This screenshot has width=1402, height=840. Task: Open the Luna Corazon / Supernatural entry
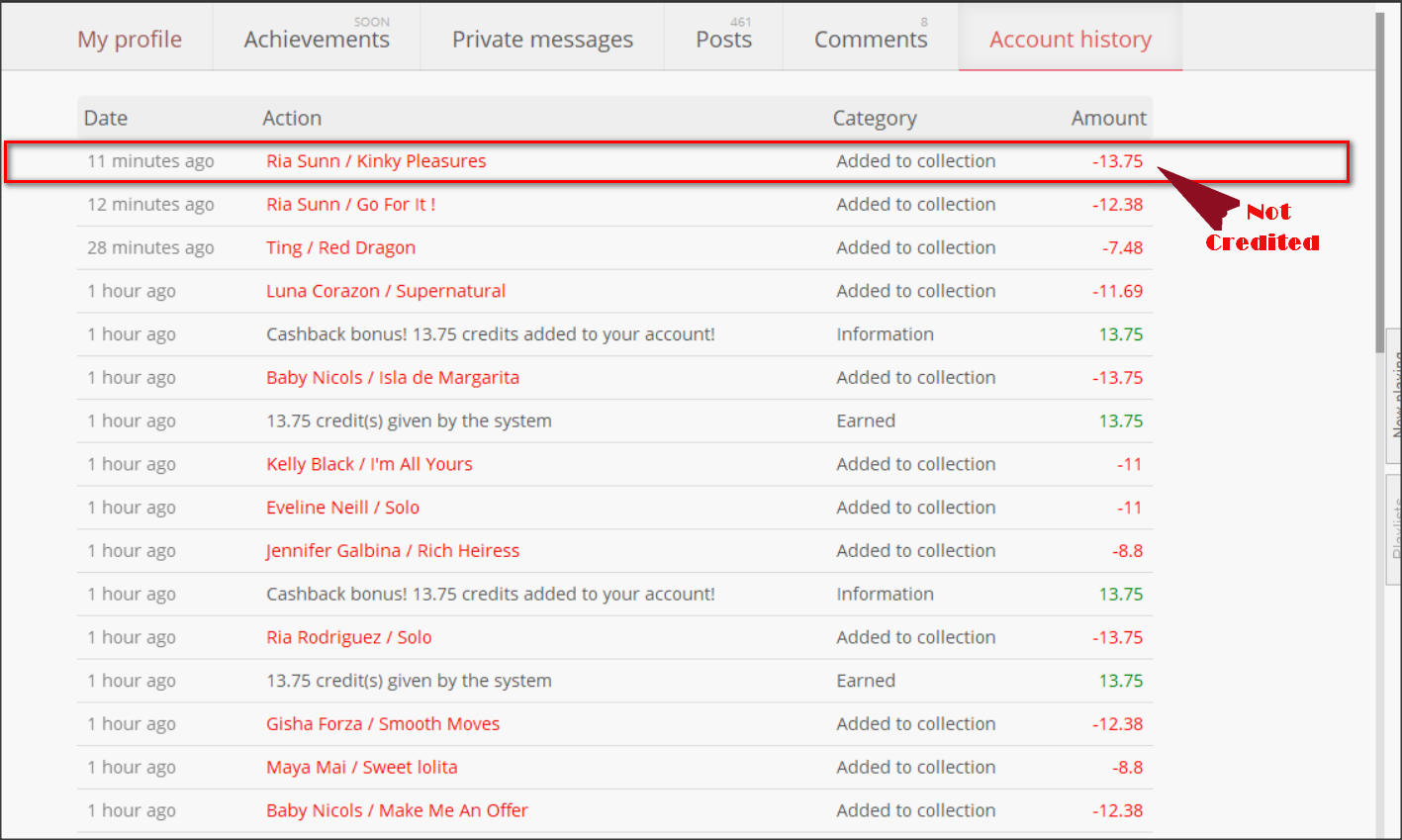point(386,292)
